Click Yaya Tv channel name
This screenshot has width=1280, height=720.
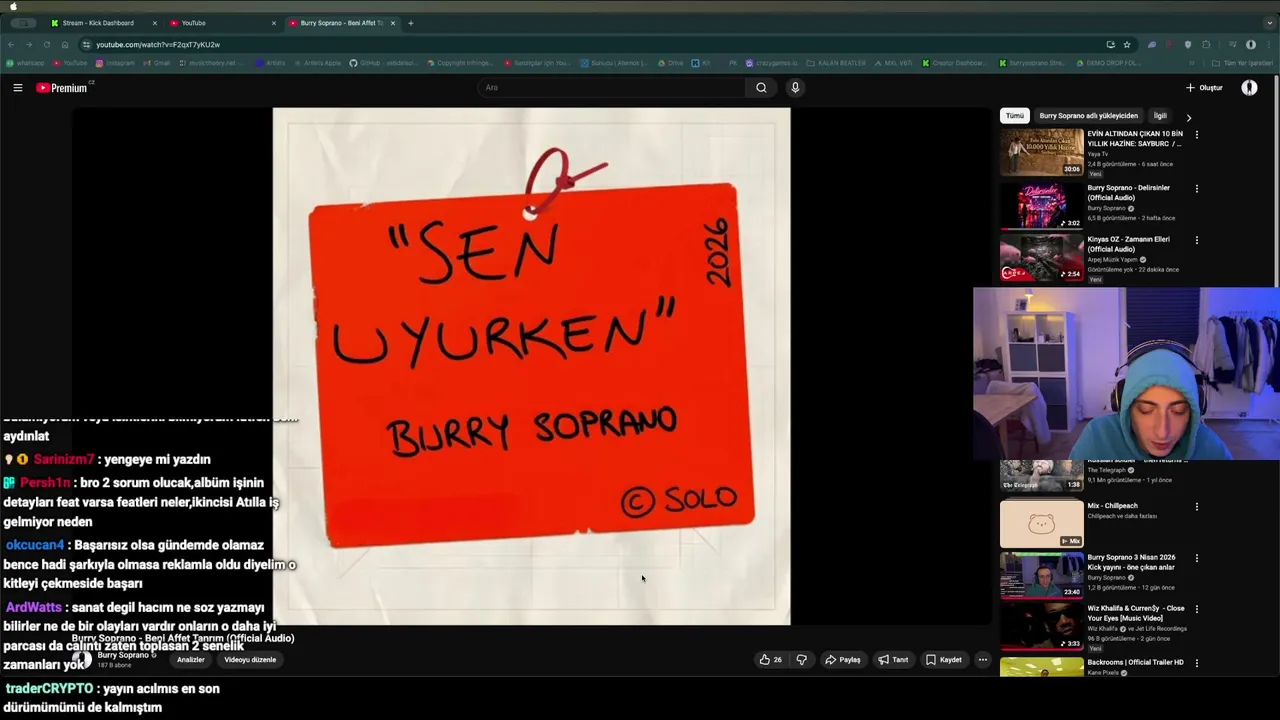click(x=1097, y=154)
